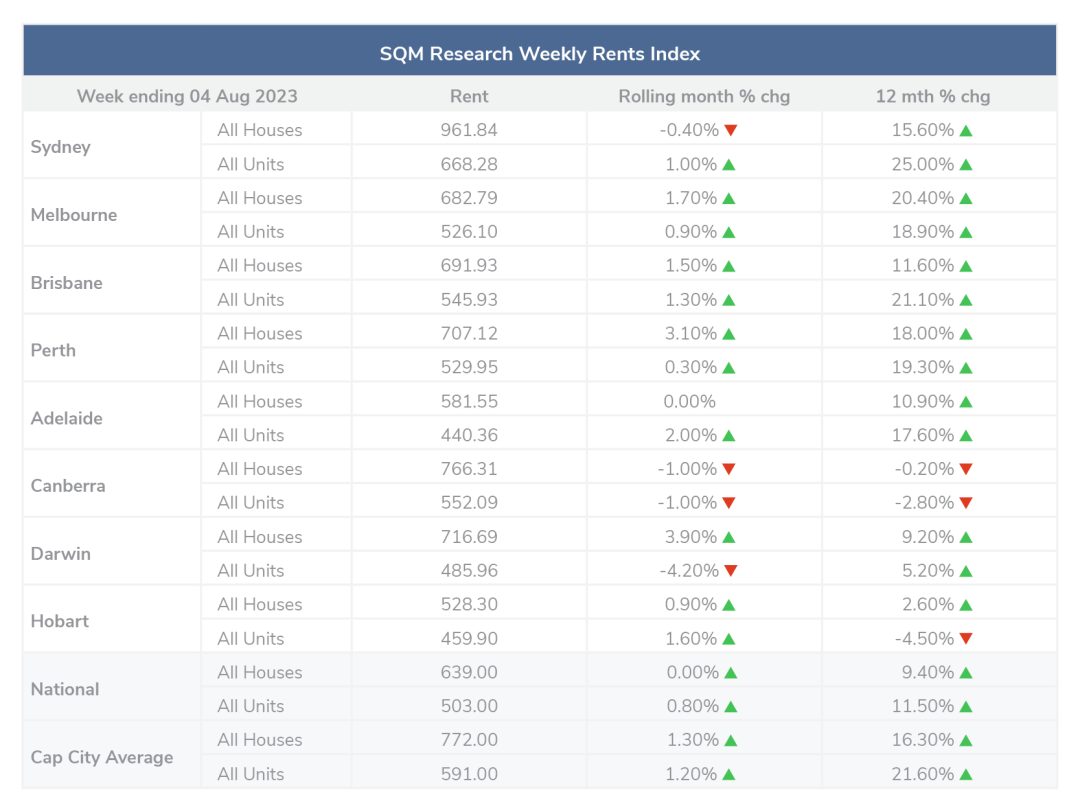Click Sydney units rent value 668.28
The height and width of the screenshot is (810, 1080).
469,165
